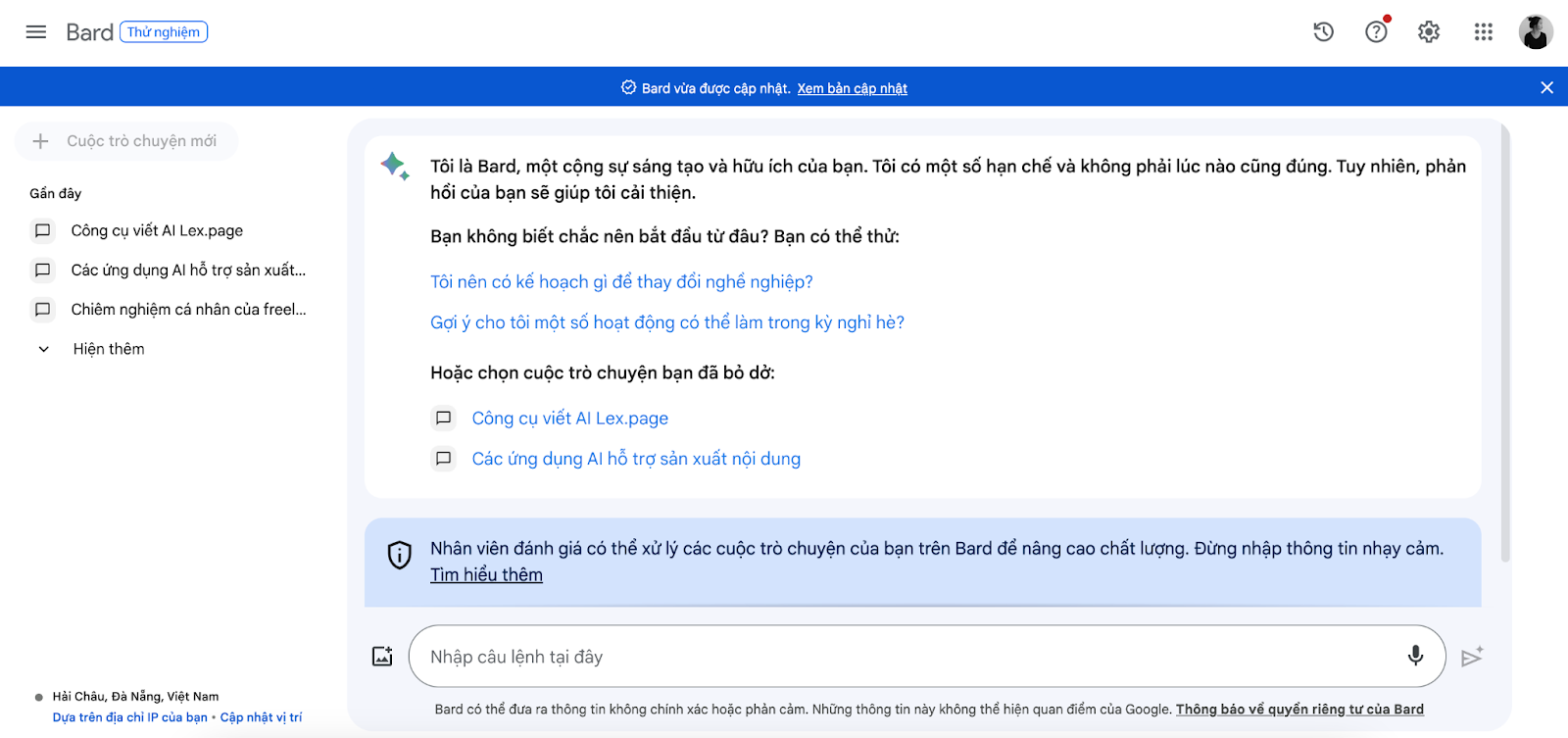1568x738 pixels.
Task: Open the hamburger main menu
Action: coord(36,32)
